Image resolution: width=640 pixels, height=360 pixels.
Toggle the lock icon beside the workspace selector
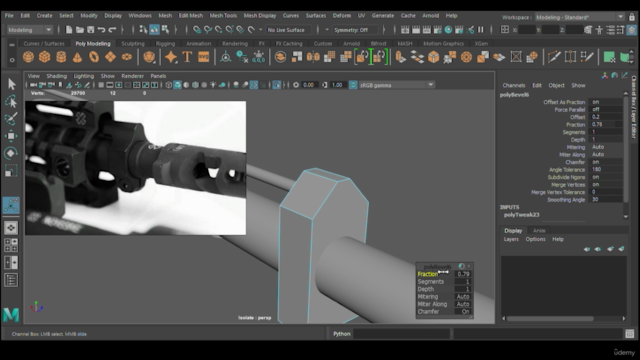point(632,17)
